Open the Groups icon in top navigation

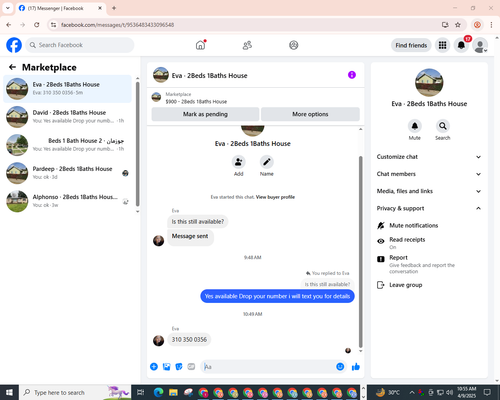[294, 45]
